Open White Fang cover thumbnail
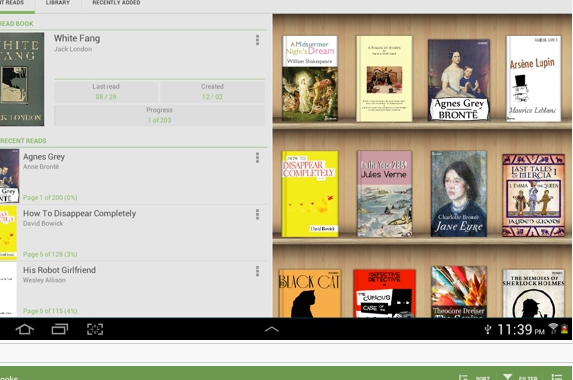The width and height of the screenshot is (573, 380). coord(22,79)
